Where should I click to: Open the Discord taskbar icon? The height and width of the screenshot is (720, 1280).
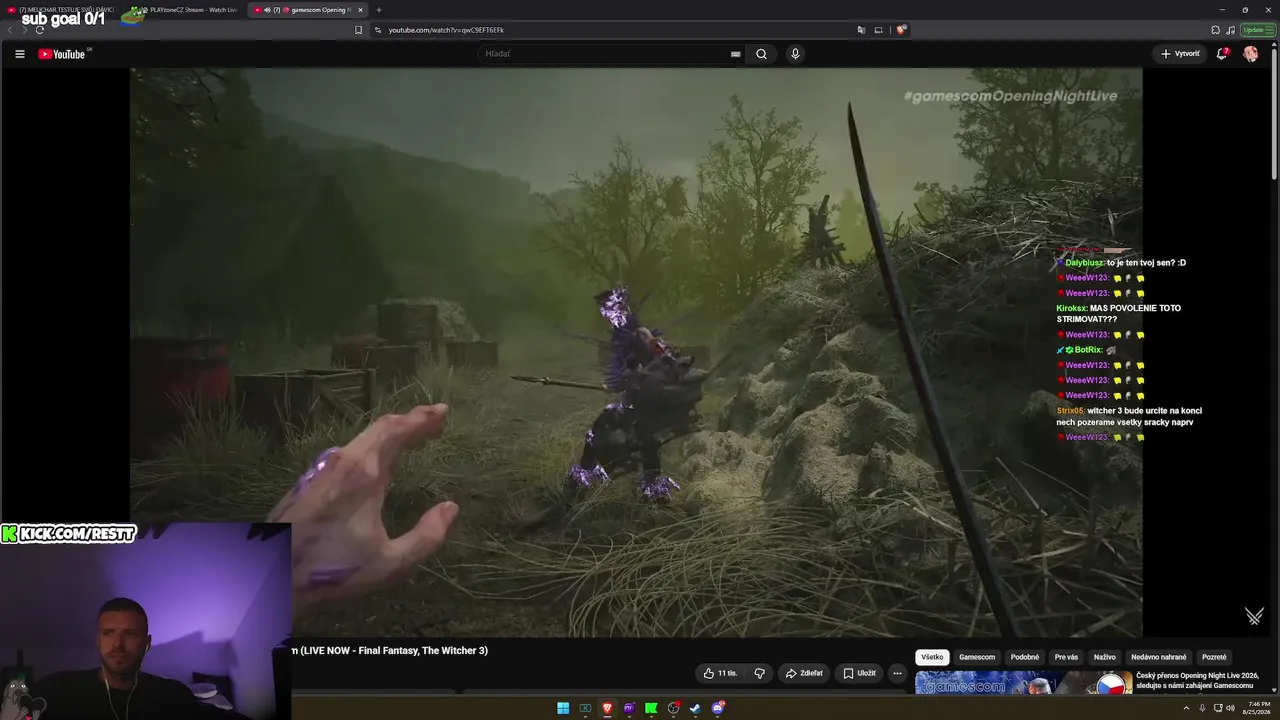pos(717,709)
